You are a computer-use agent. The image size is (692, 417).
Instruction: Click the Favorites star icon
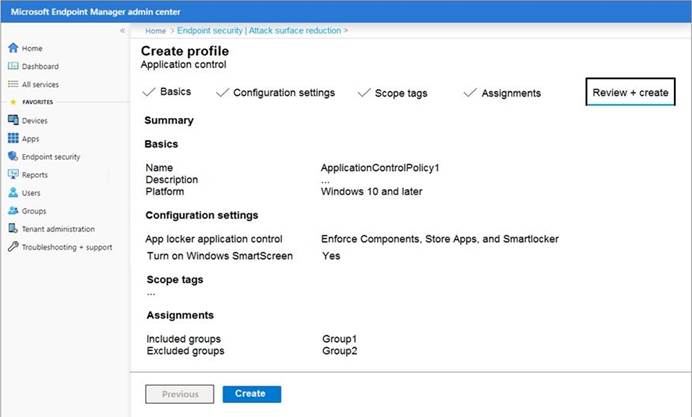[x=13, y=102]
